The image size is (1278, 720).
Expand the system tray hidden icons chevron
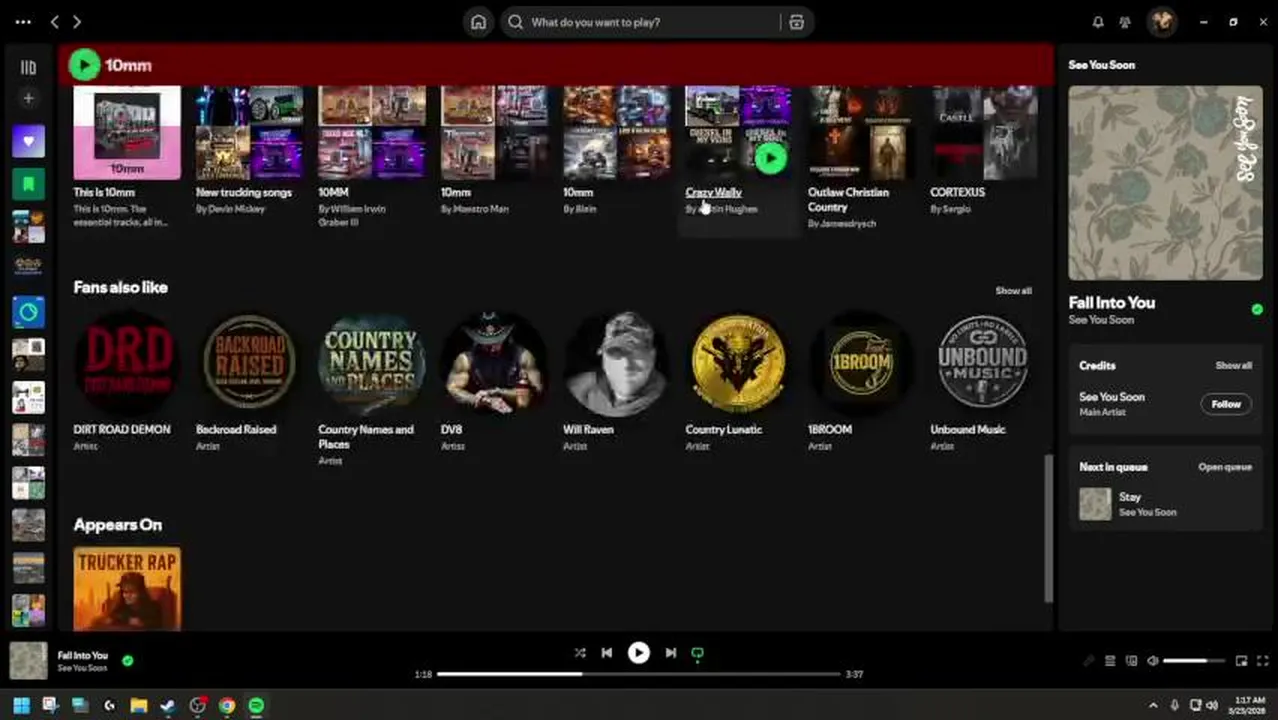[1153, 705]
